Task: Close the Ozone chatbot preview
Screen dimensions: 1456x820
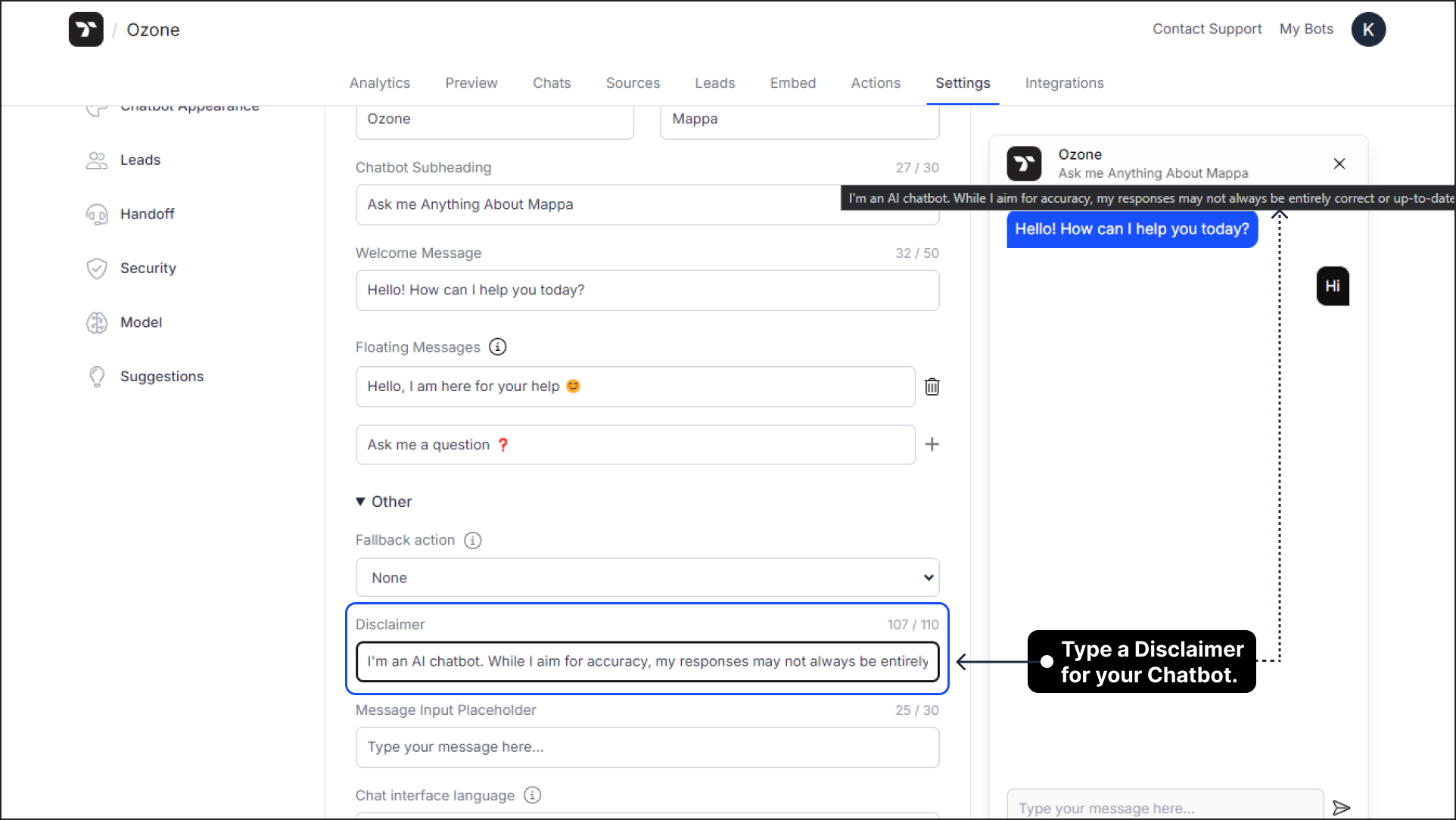Action: click(x=1340, y=163)
